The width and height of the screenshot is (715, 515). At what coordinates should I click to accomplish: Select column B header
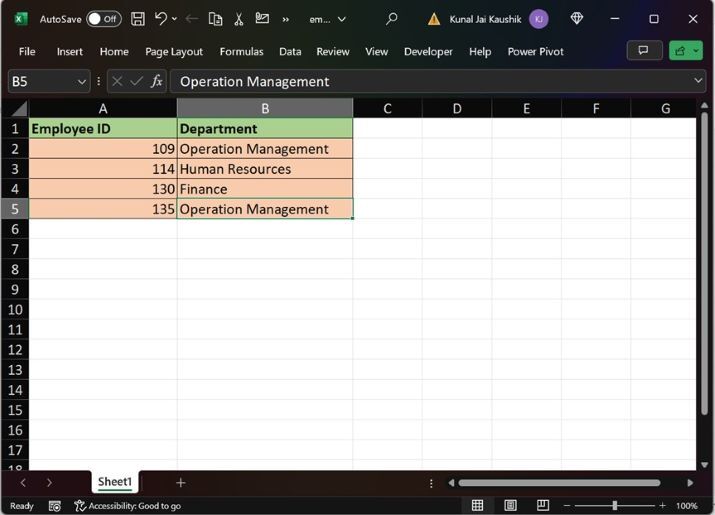265,109
